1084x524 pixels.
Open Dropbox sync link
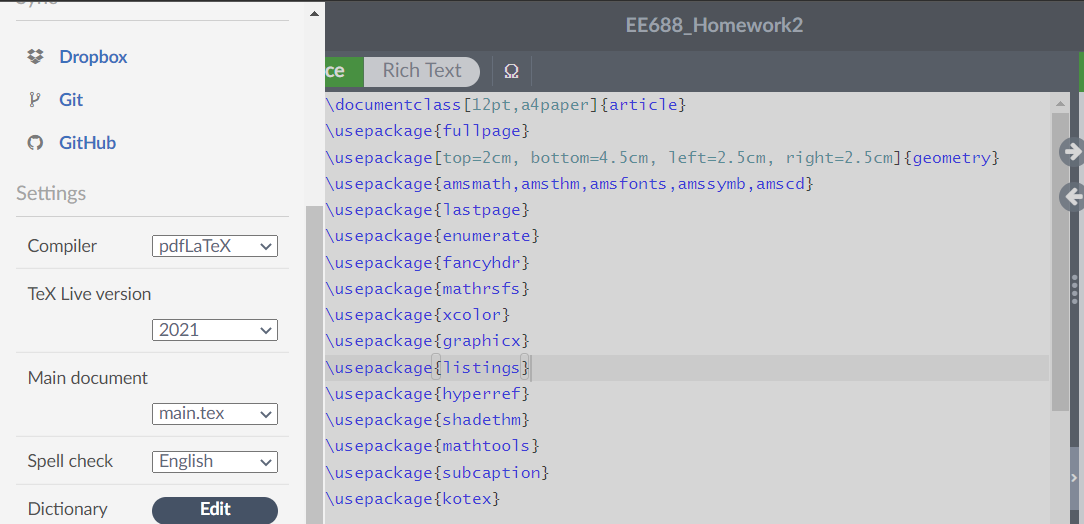[x=93, y=57]
